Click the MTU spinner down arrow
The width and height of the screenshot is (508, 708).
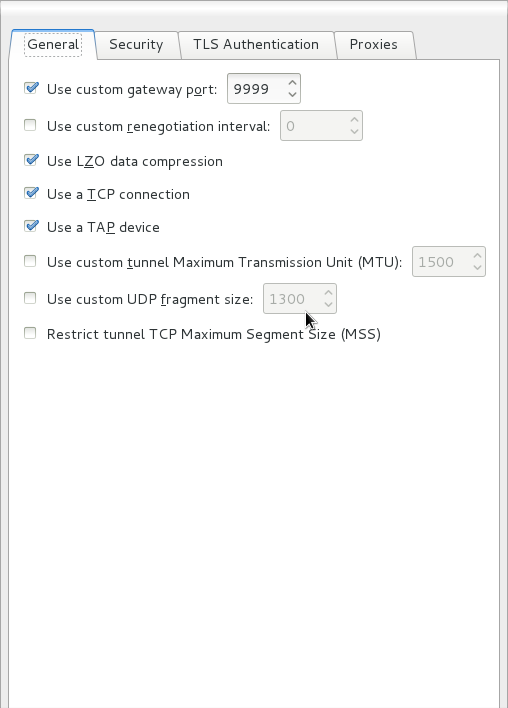pos(477,268)
